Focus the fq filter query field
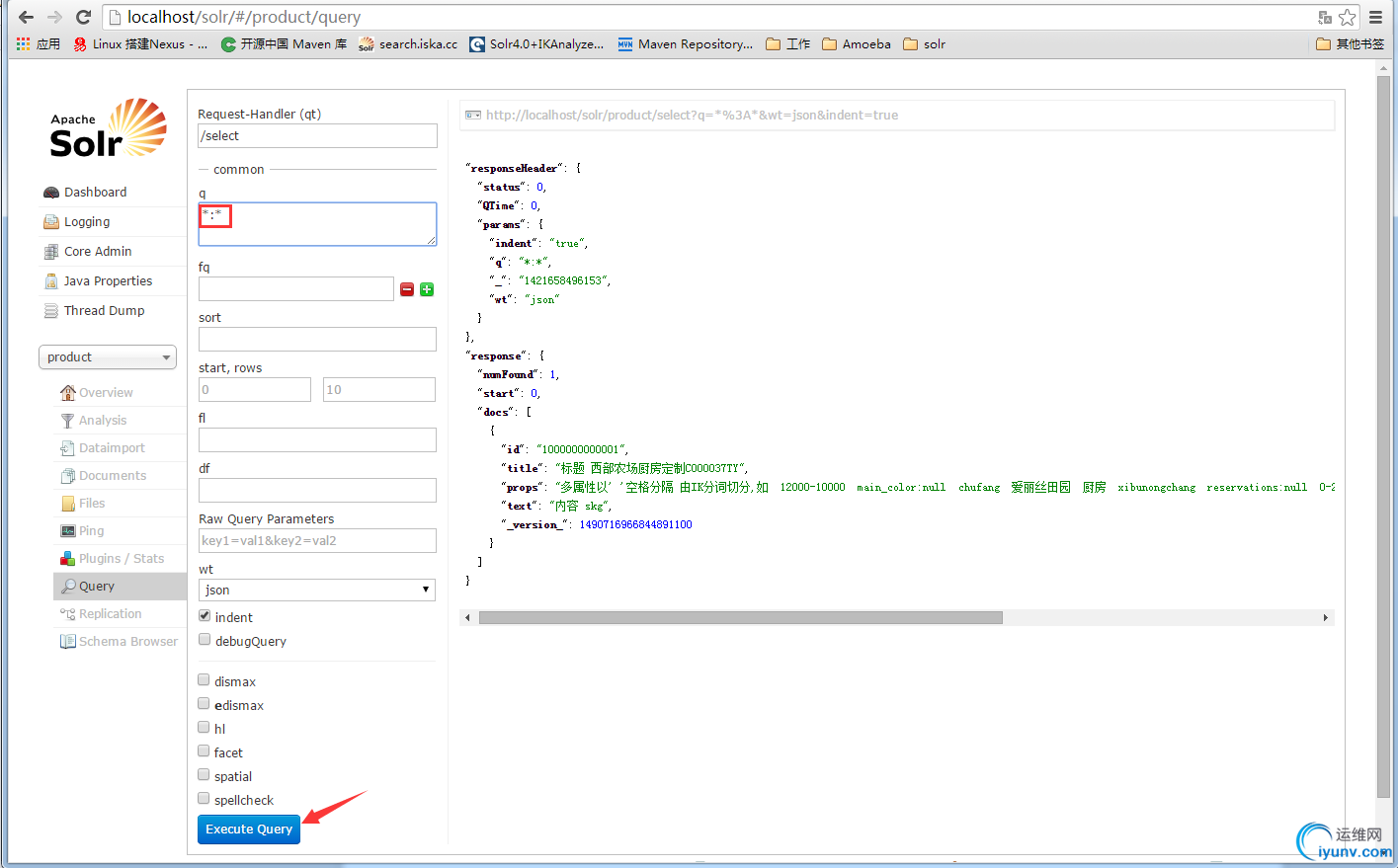Image resolution: width=1398 pixels, height=868 pixels. (x=296, y=288)
